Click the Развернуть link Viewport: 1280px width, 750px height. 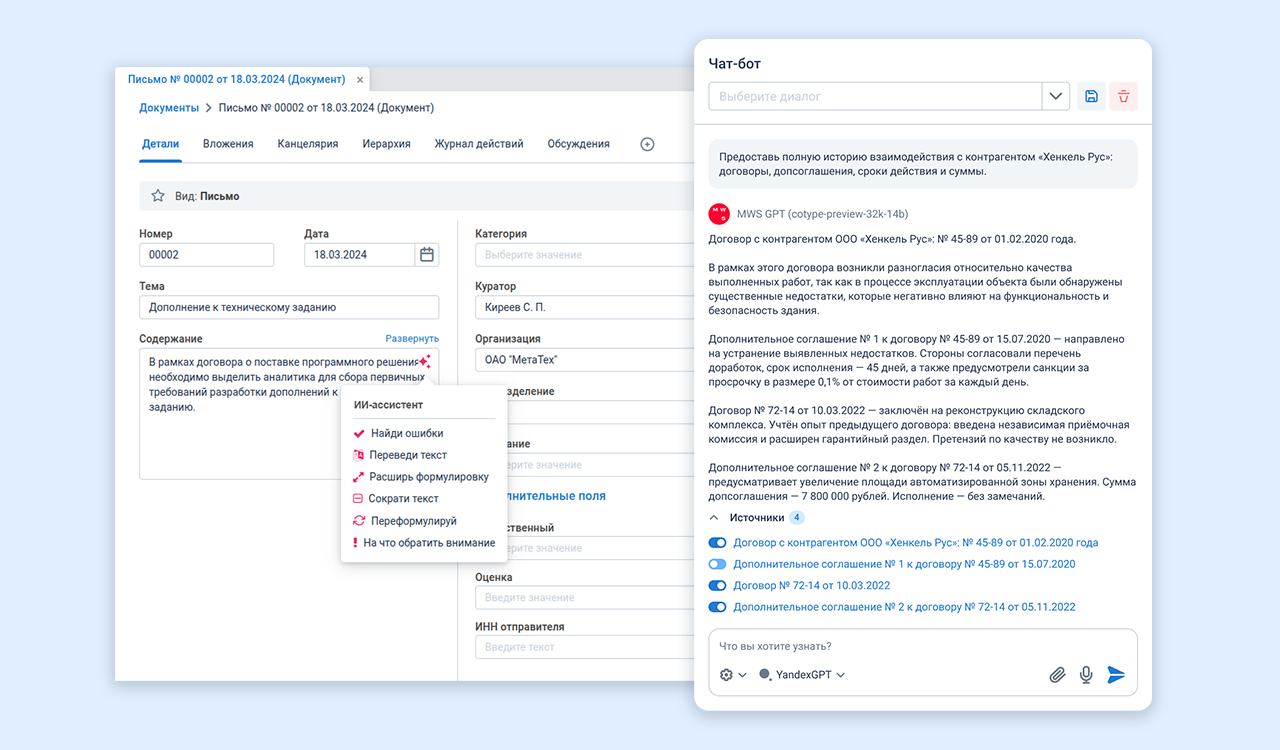click(x=412, y=339)
